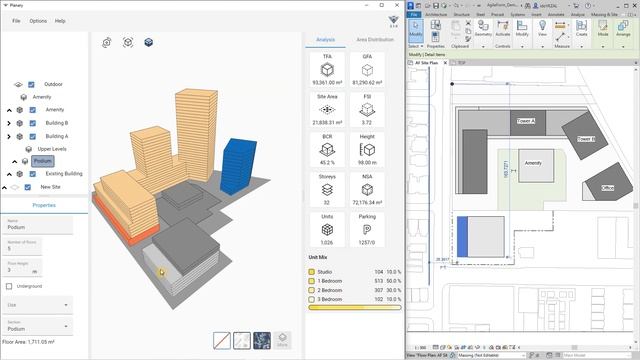Open the Section dropdown showing Podium

(x=38, y=326)
